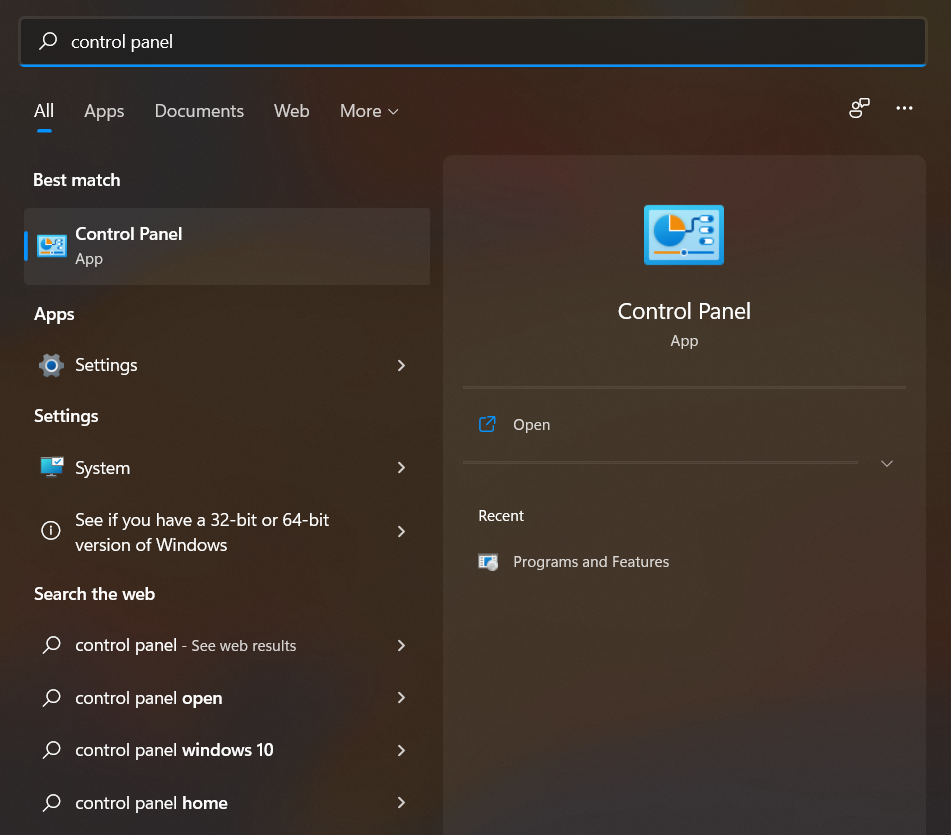Switch to the Documents filter tab

[x=199, y=111]
